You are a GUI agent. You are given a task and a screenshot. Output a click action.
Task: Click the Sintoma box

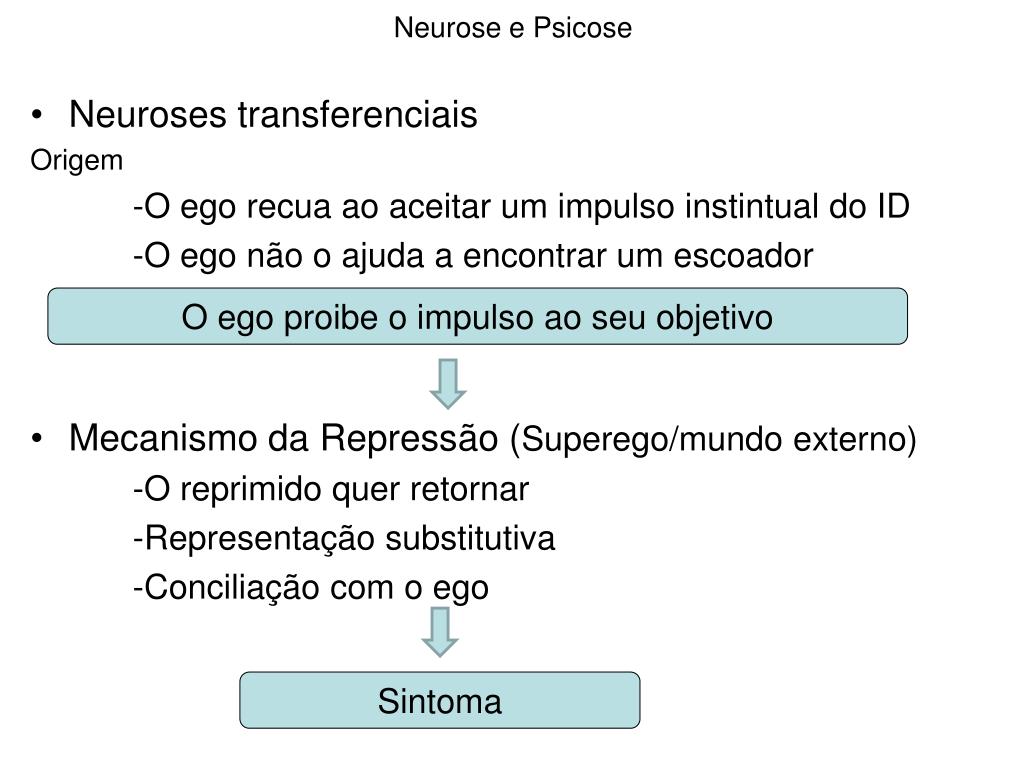click(440, 700)
